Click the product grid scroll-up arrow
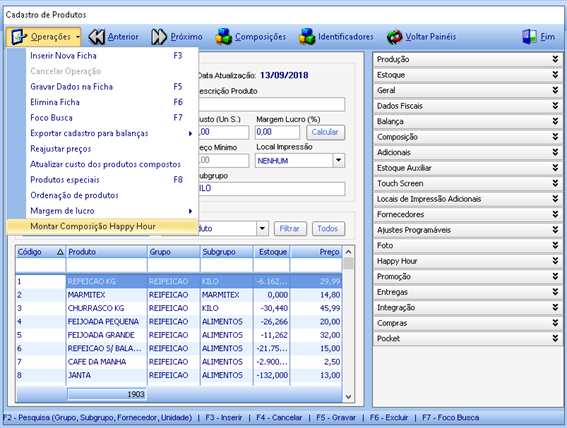567x428 pixels. [348, 252]
